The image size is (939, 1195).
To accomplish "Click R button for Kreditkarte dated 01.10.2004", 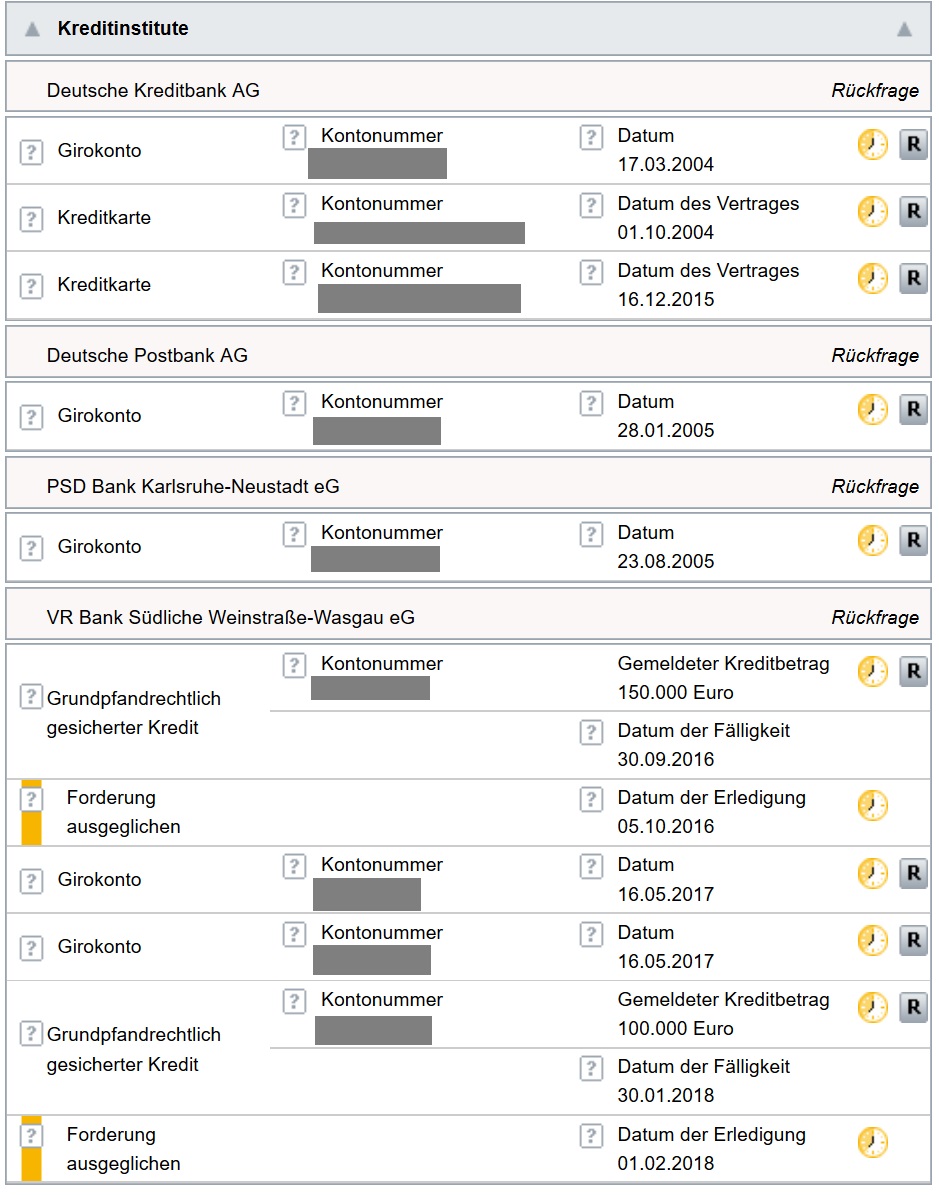I will click(913, 212).
